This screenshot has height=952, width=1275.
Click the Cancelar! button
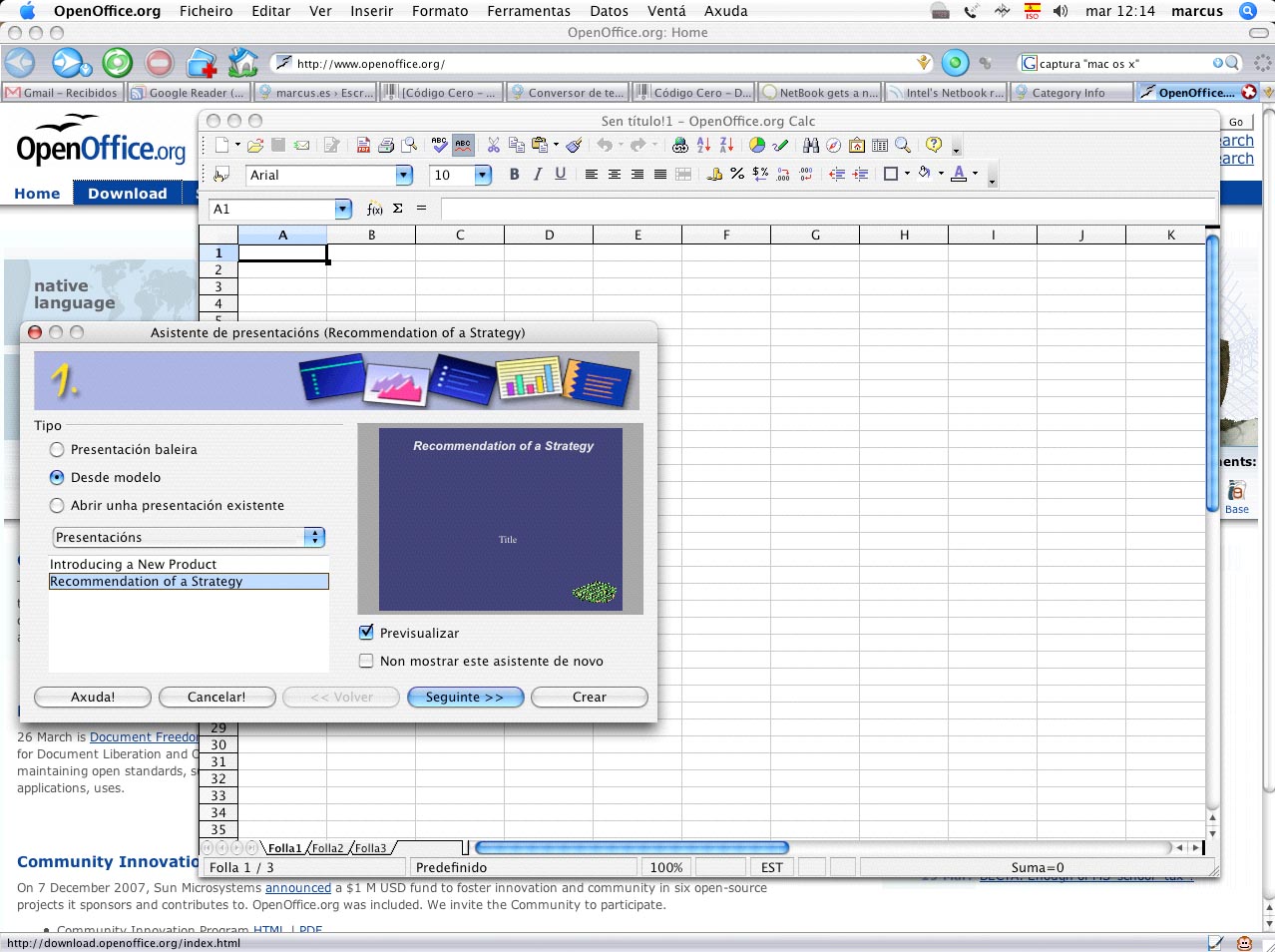pos(216,698)
